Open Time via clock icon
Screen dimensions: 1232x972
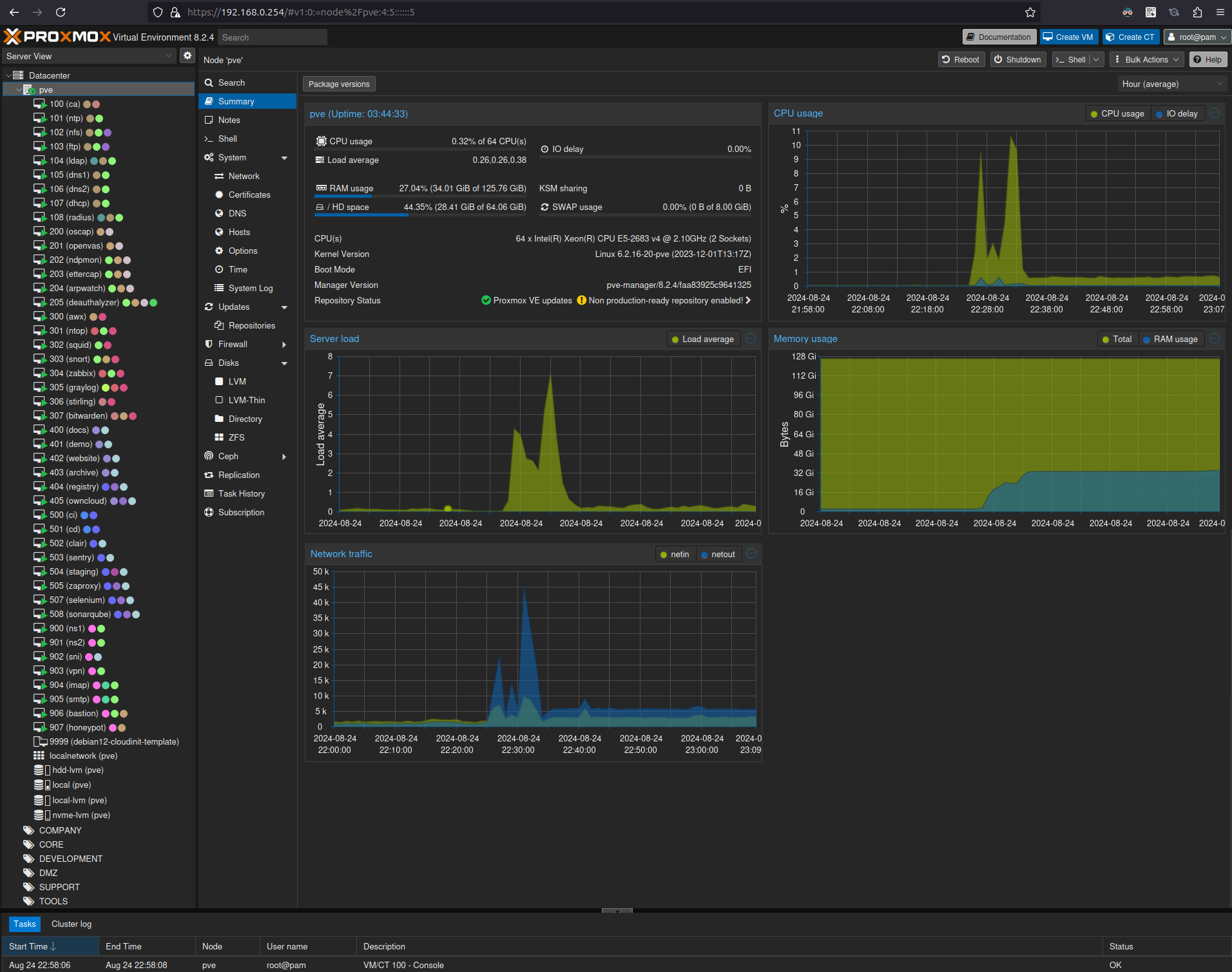tap(219, 269)
